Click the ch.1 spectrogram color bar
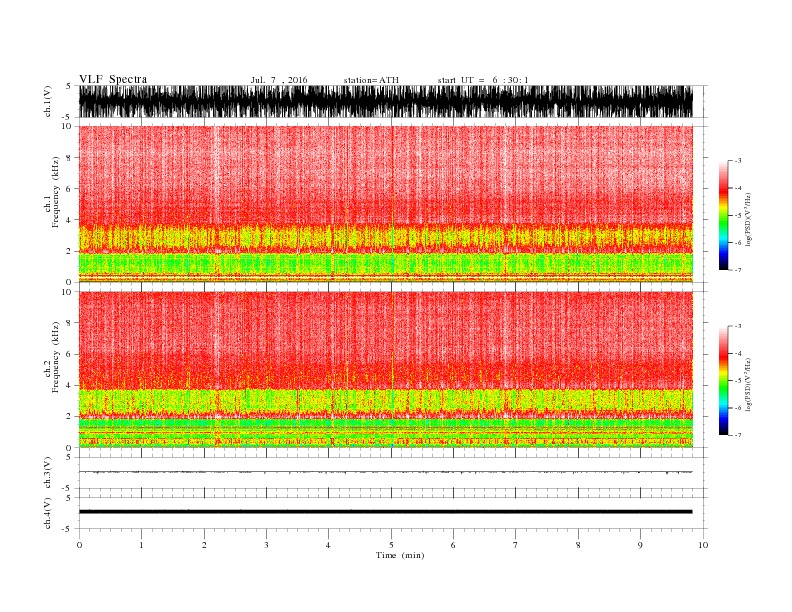The width and height of the screenshot is (792, 612). tap(723, 215)
